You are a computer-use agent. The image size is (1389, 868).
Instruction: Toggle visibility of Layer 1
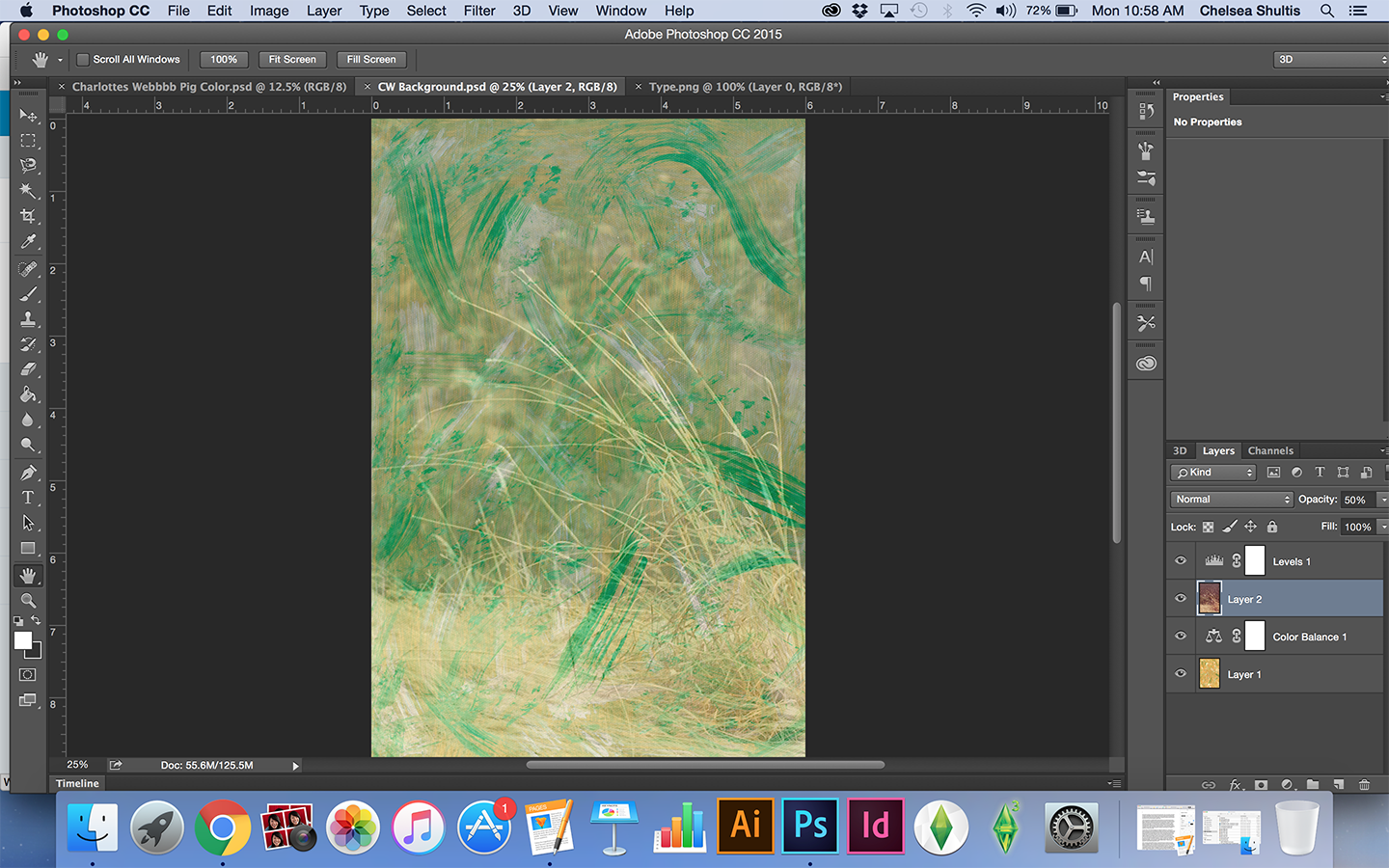coord(1181,674)
